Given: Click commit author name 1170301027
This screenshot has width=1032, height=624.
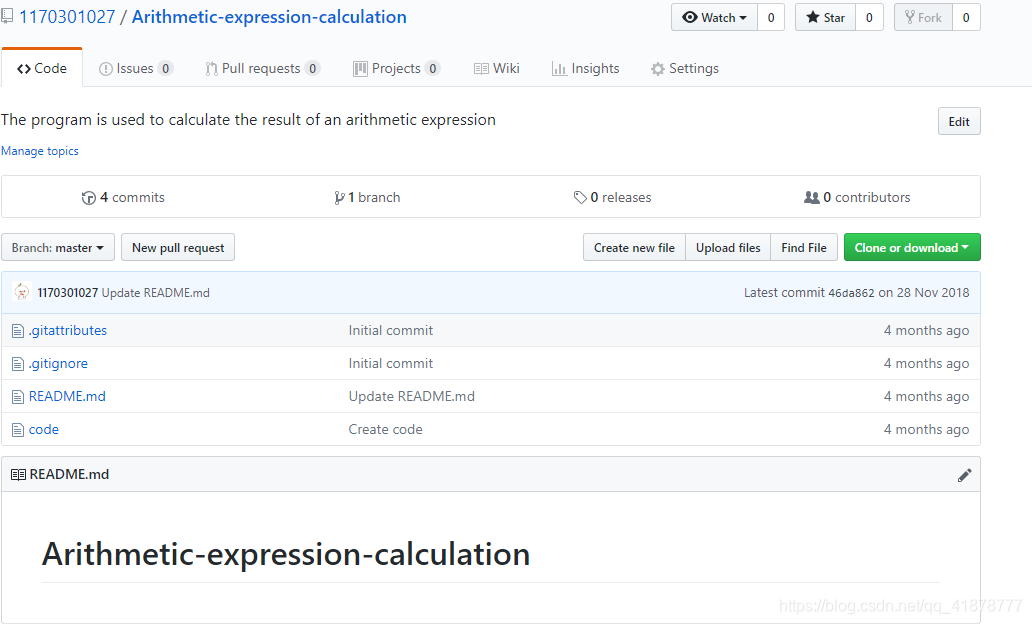Looking at the screenshot, I should click(x=68, y=293).
